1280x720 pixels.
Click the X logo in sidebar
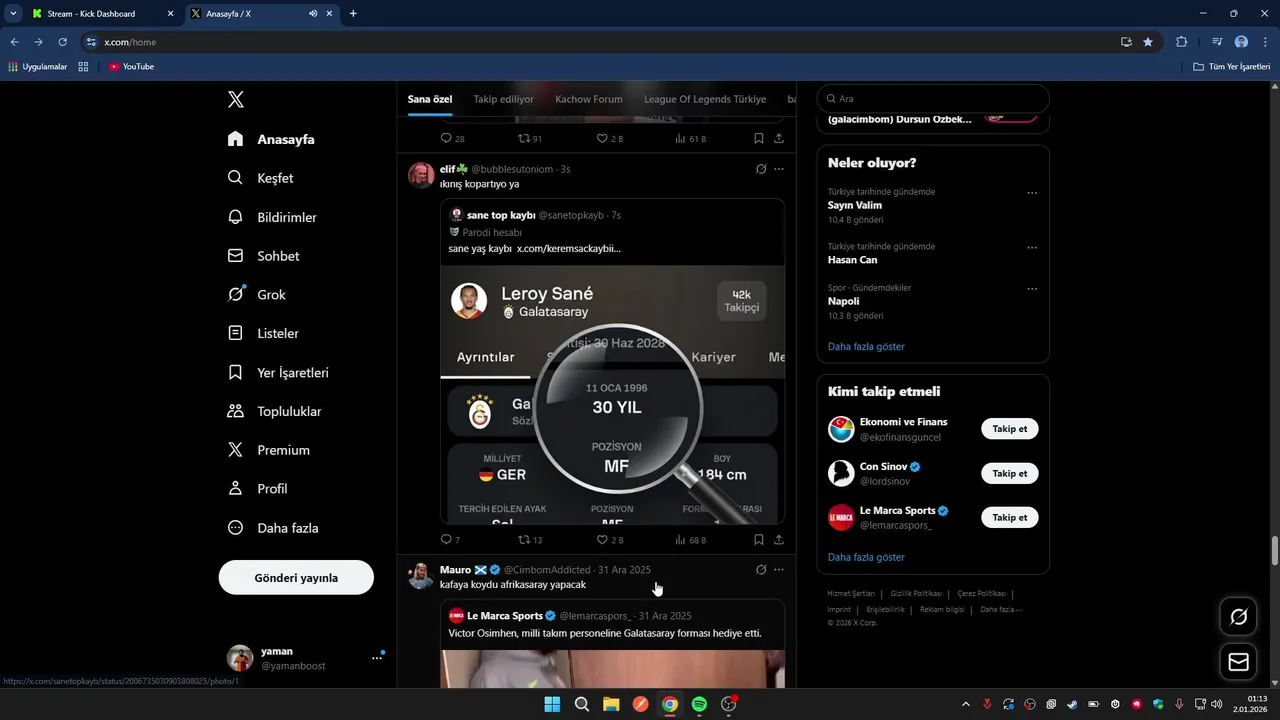[x=236, y=99]
